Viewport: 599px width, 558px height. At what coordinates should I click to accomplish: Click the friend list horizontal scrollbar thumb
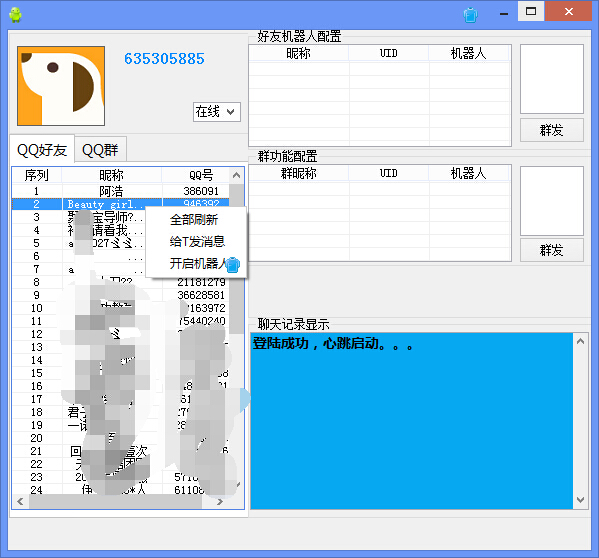115,501
